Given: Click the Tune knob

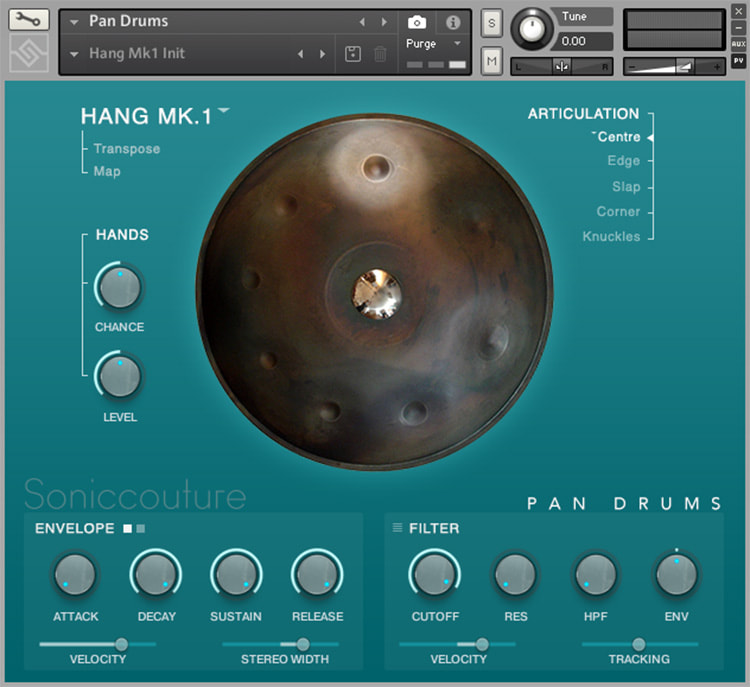Looking at the screenshot, I should [531, 29].
